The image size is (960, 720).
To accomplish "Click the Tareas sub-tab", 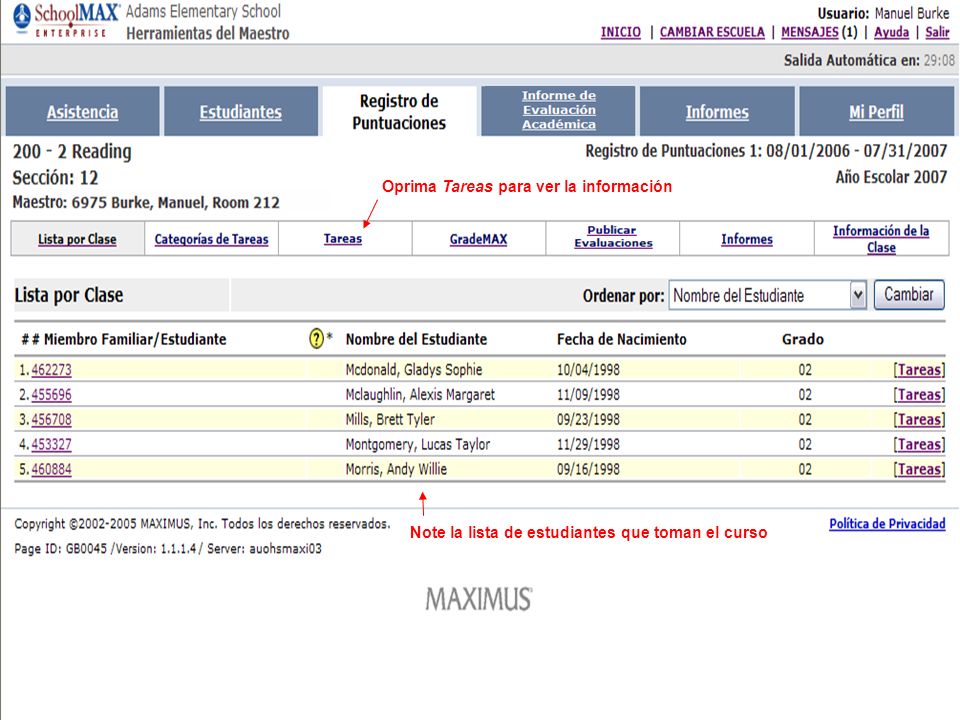I will 343,238.
